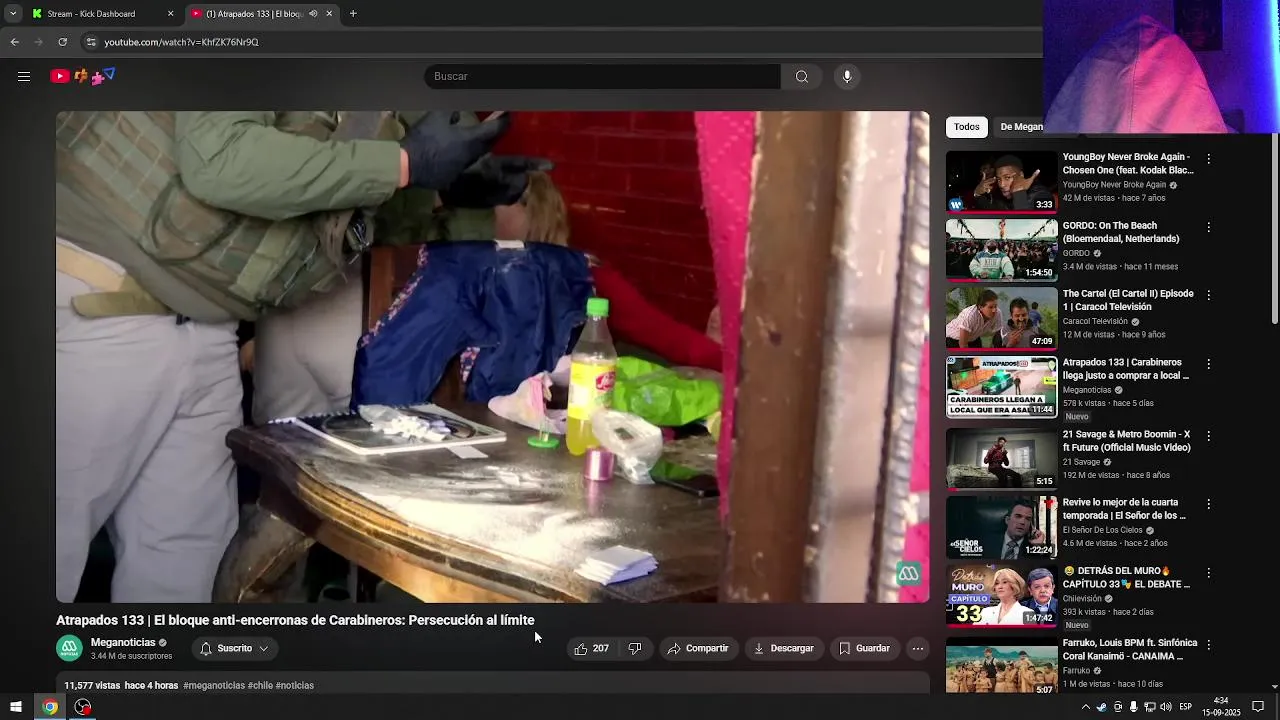
Task: Focus the Buscar search field
Action: point(602,76)
